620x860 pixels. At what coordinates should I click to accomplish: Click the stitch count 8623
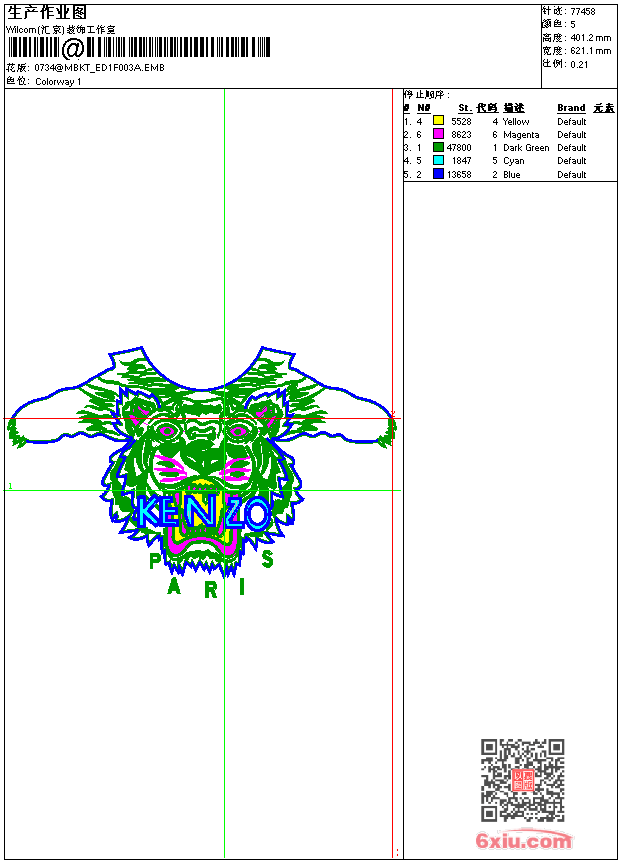(x=461, y=135)
